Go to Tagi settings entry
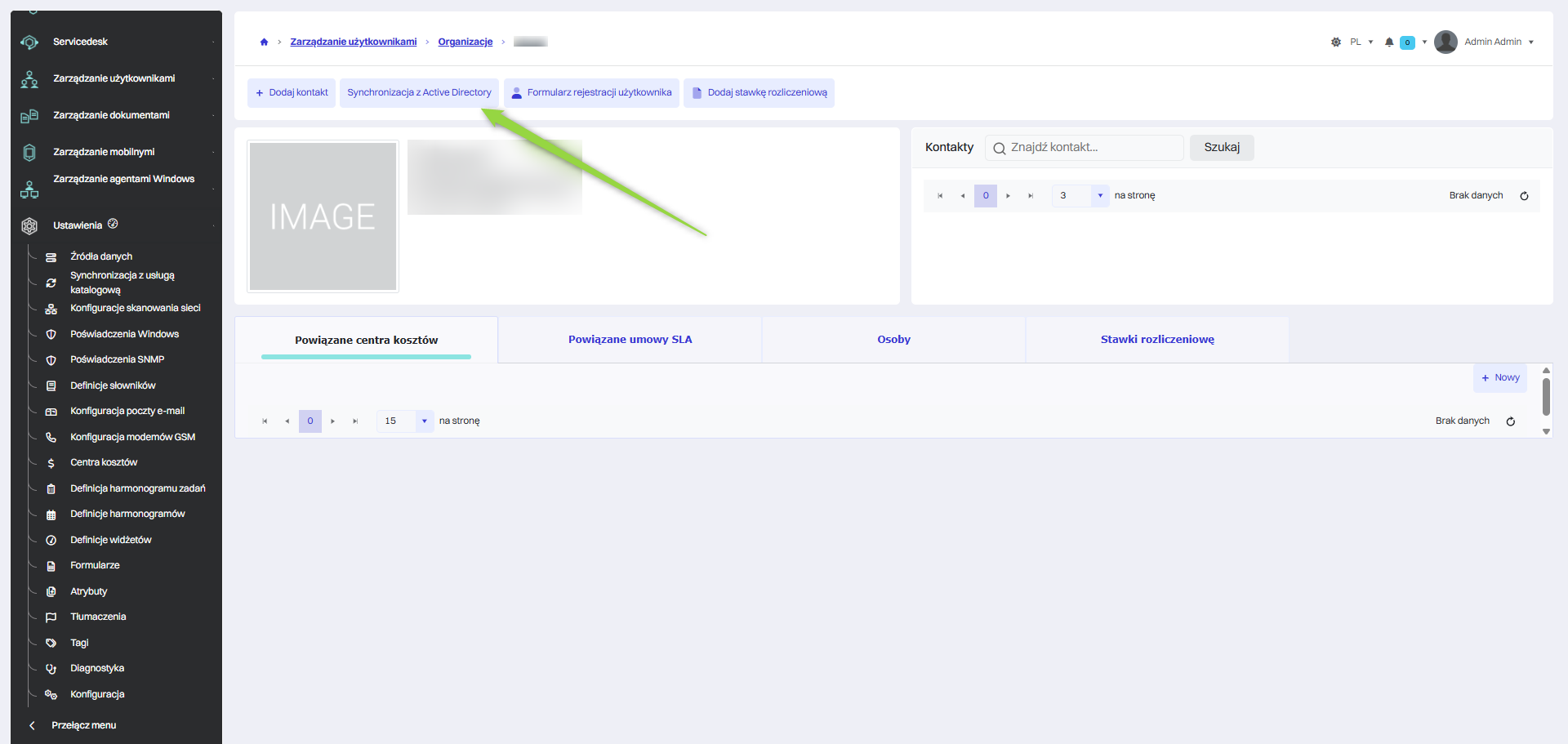Image resolution: width=1568 pixels, height=744 pixels. point(79,643)
